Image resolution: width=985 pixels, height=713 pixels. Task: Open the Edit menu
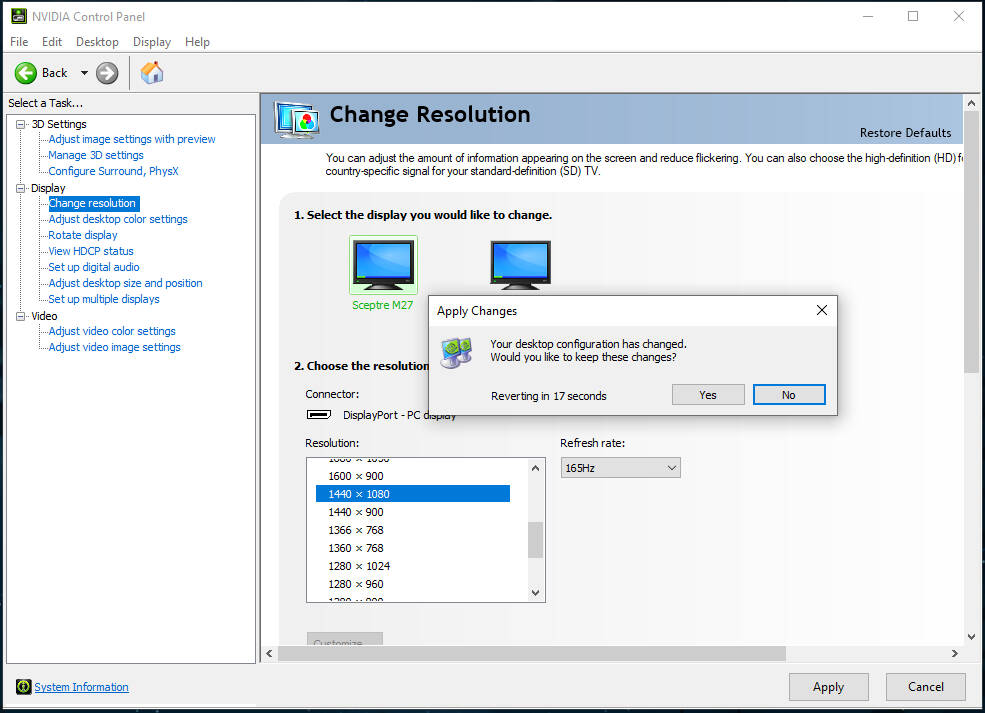52,42
